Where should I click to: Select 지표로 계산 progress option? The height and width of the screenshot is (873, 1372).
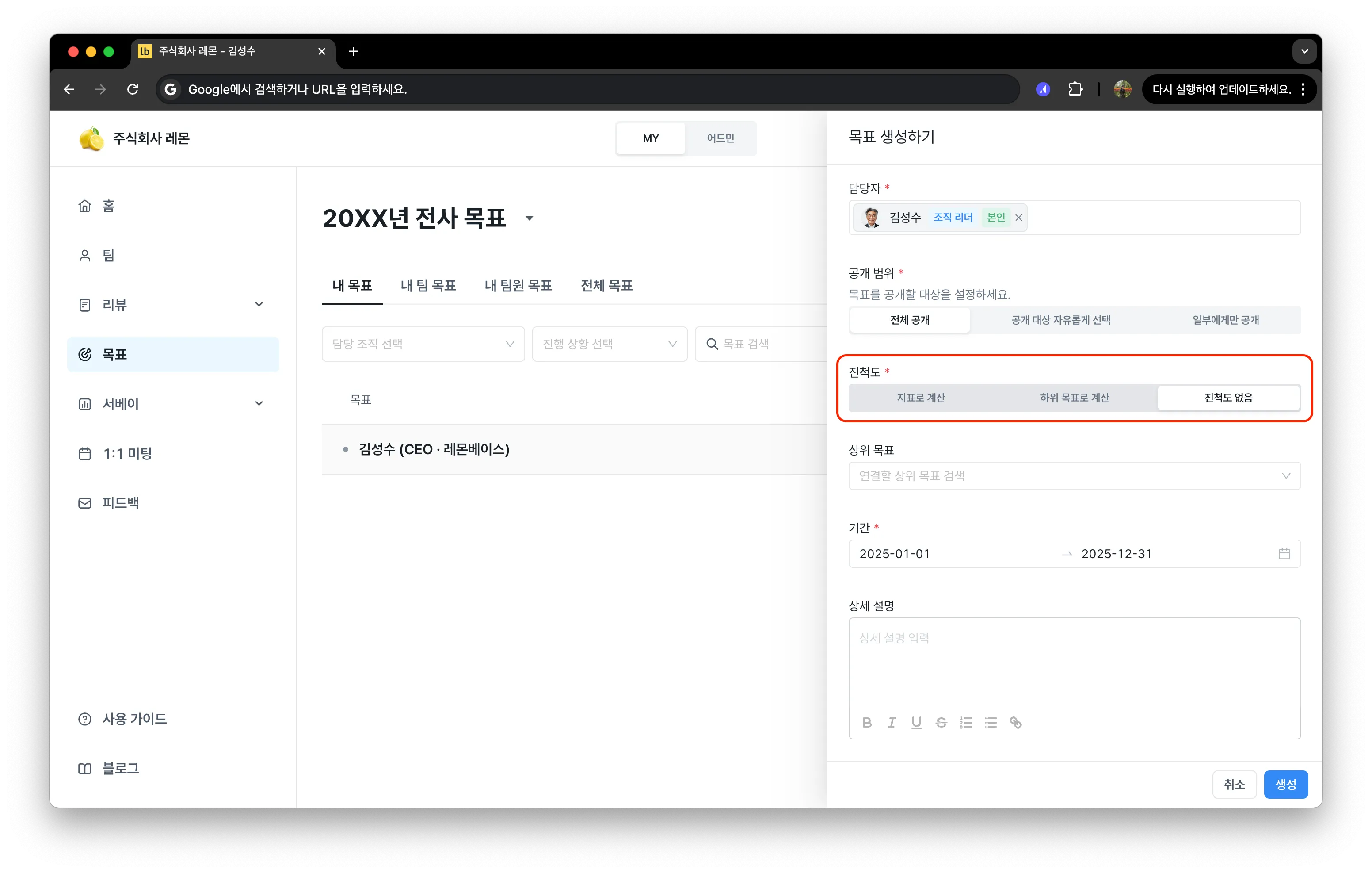click(921, 398)
